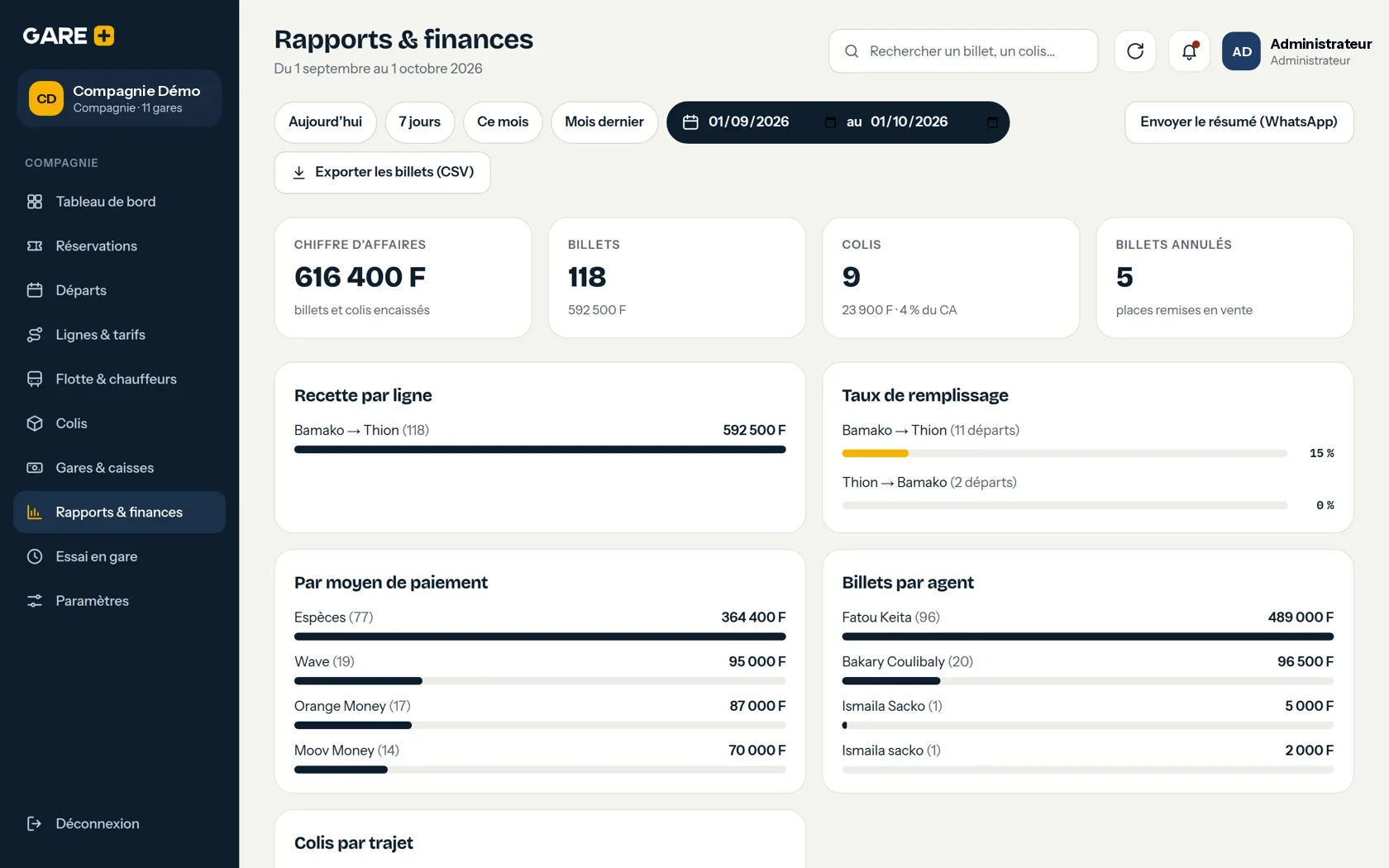
Task: Click the "Ismaila sacko (1)" 2 000 F row
Action: (x=1087, y=759)
